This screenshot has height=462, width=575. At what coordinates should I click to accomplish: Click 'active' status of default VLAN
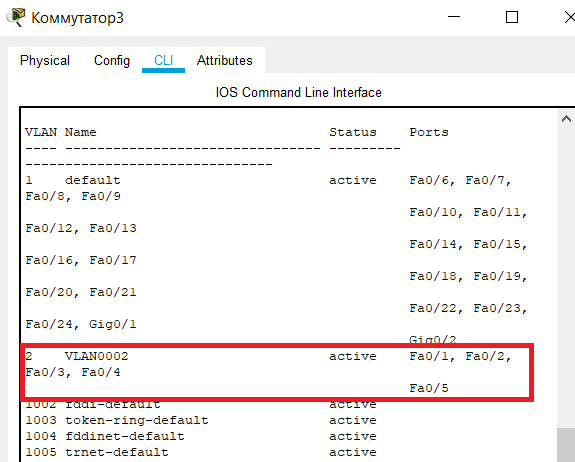[x=353, y=180]
